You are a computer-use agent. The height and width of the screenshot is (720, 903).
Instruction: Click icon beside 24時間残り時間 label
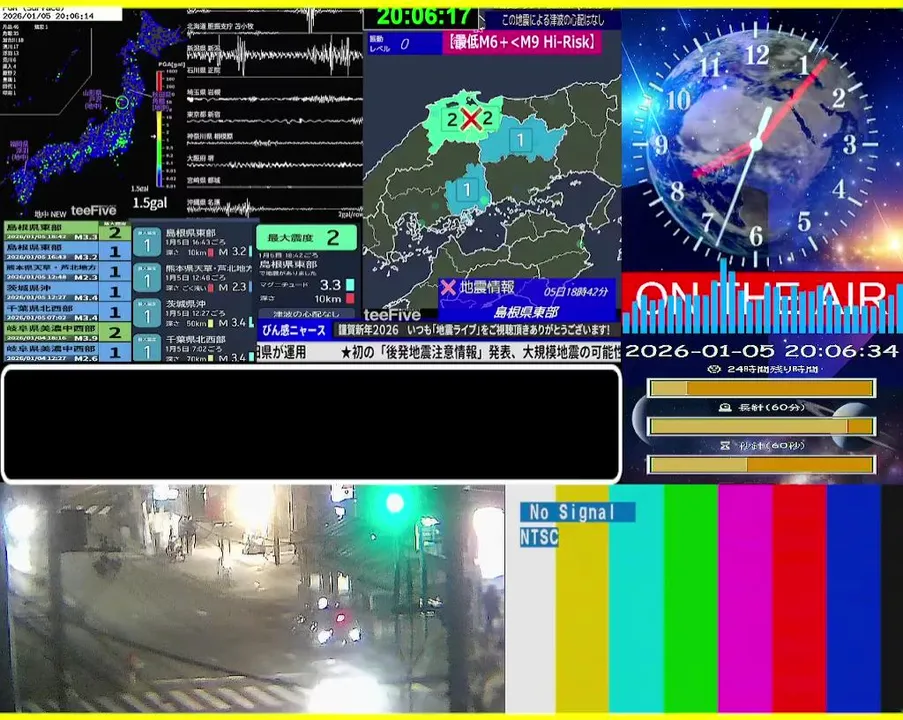[715, 369]
